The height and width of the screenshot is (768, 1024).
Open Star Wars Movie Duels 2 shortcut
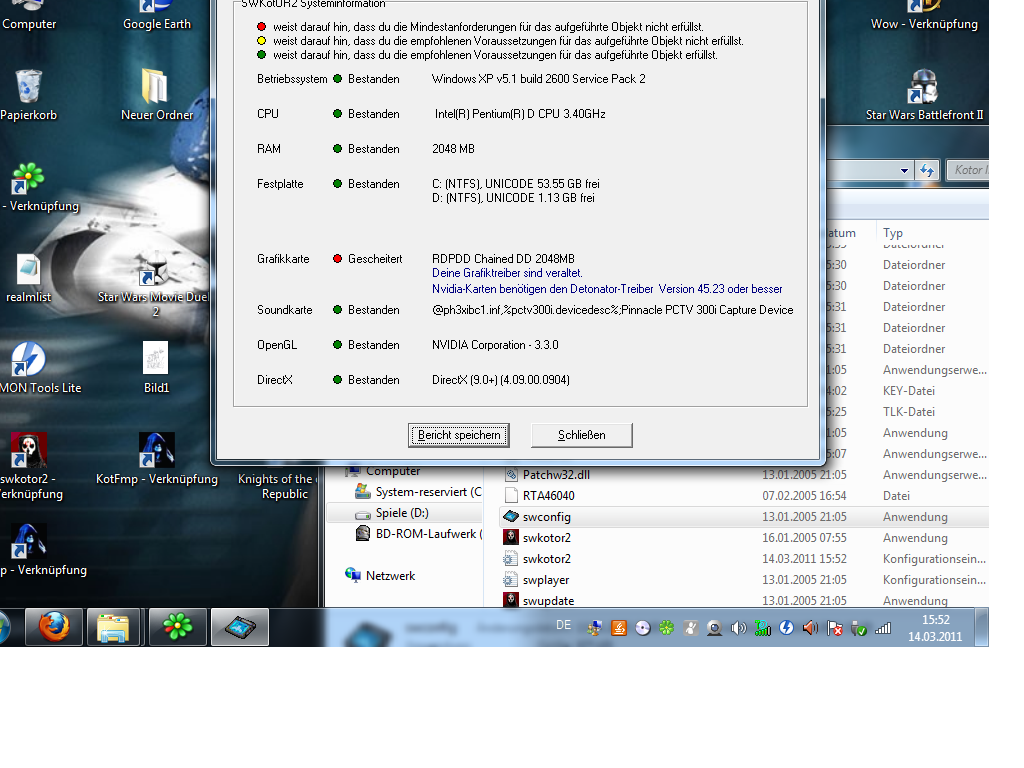[155, 286]
